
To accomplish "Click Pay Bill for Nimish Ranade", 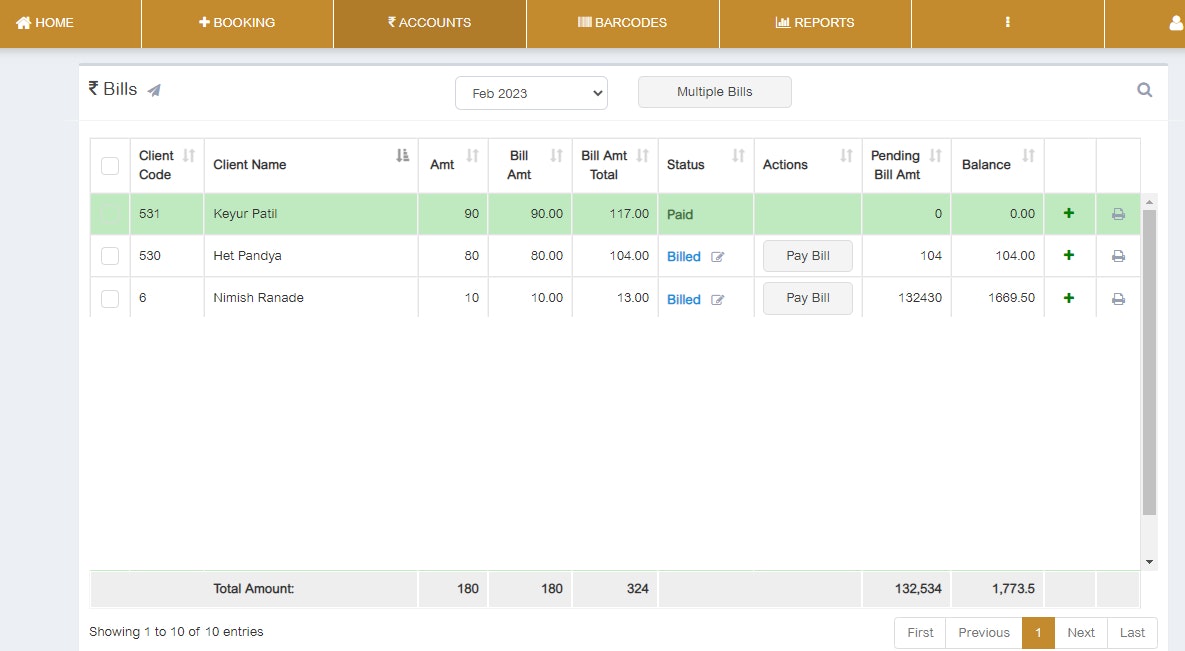I will (808, 298).
